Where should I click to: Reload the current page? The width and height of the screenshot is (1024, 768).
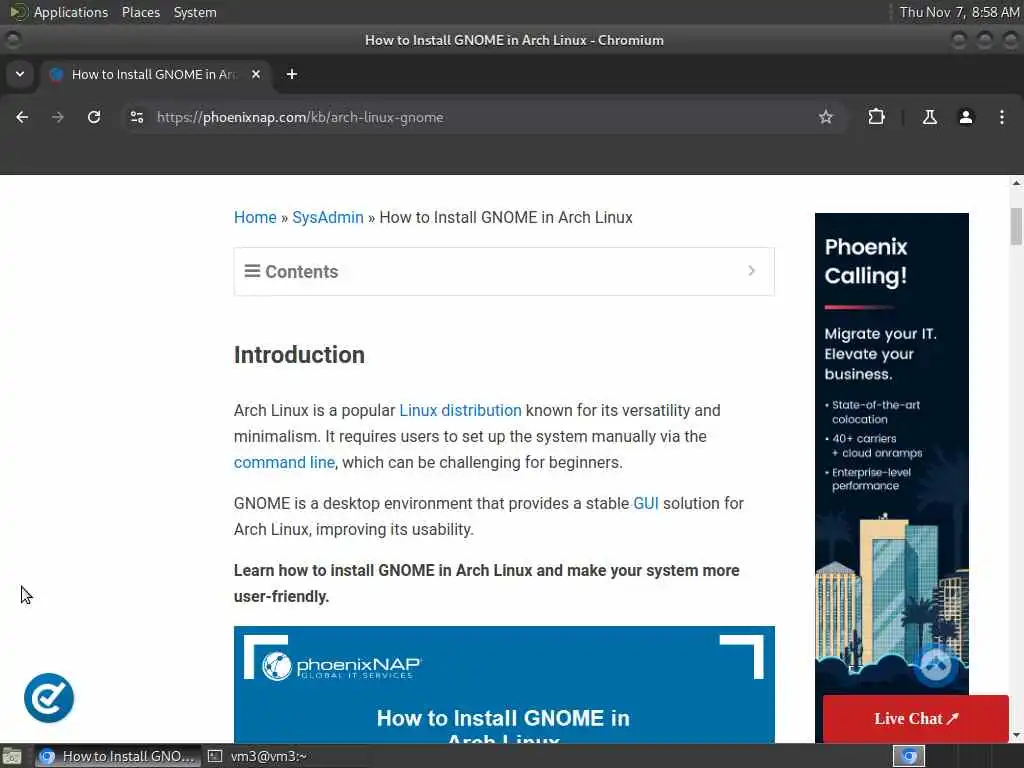pyautogui.click(x=94, y=117)
